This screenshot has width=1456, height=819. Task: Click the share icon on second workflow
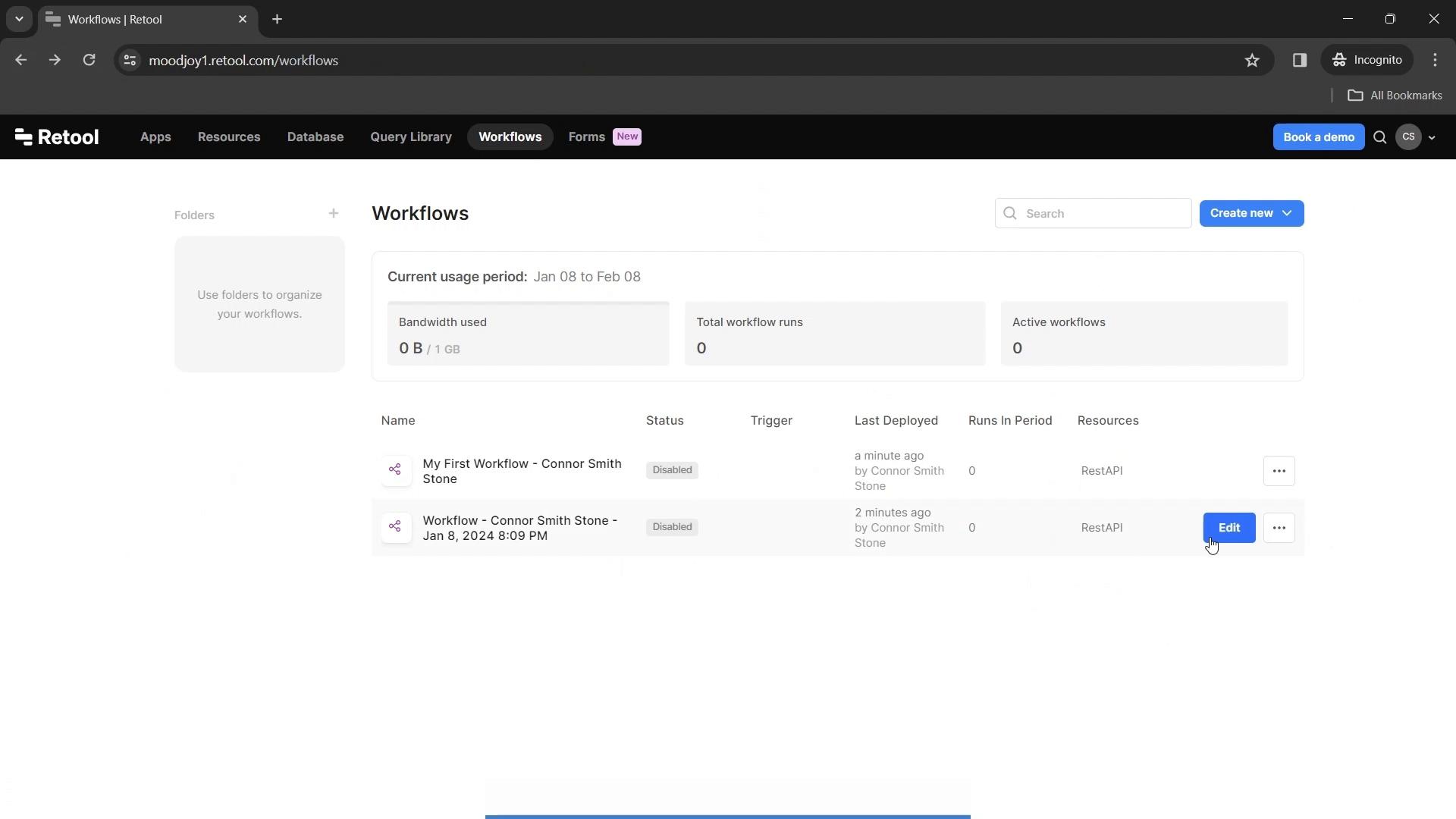395,527
